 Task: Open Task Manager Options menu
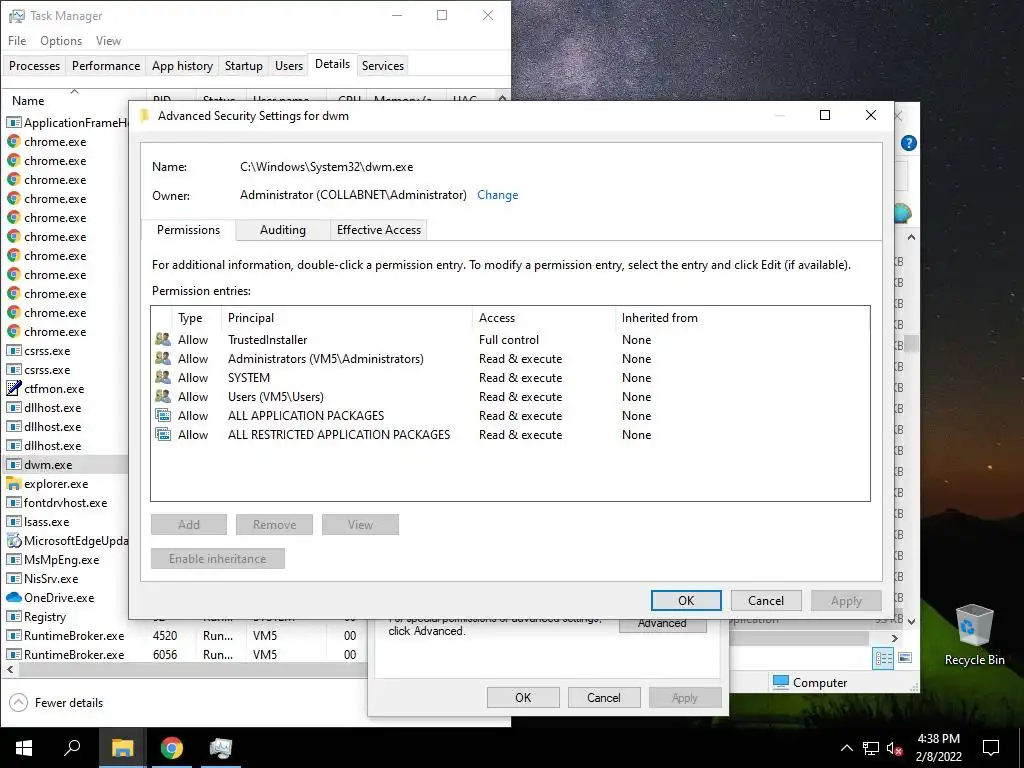(61, 40)
